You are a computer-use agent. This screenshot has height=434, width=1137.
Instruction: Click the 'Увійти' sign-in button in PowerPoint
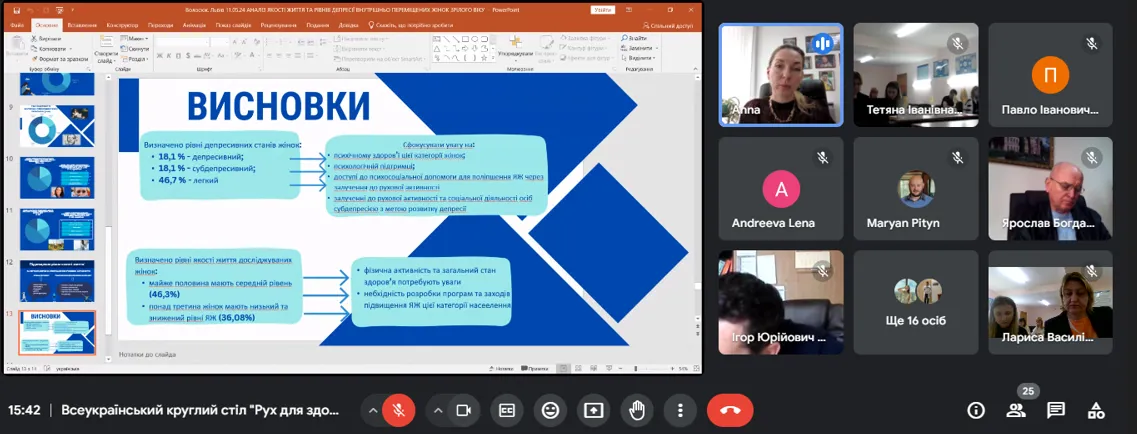602,10
